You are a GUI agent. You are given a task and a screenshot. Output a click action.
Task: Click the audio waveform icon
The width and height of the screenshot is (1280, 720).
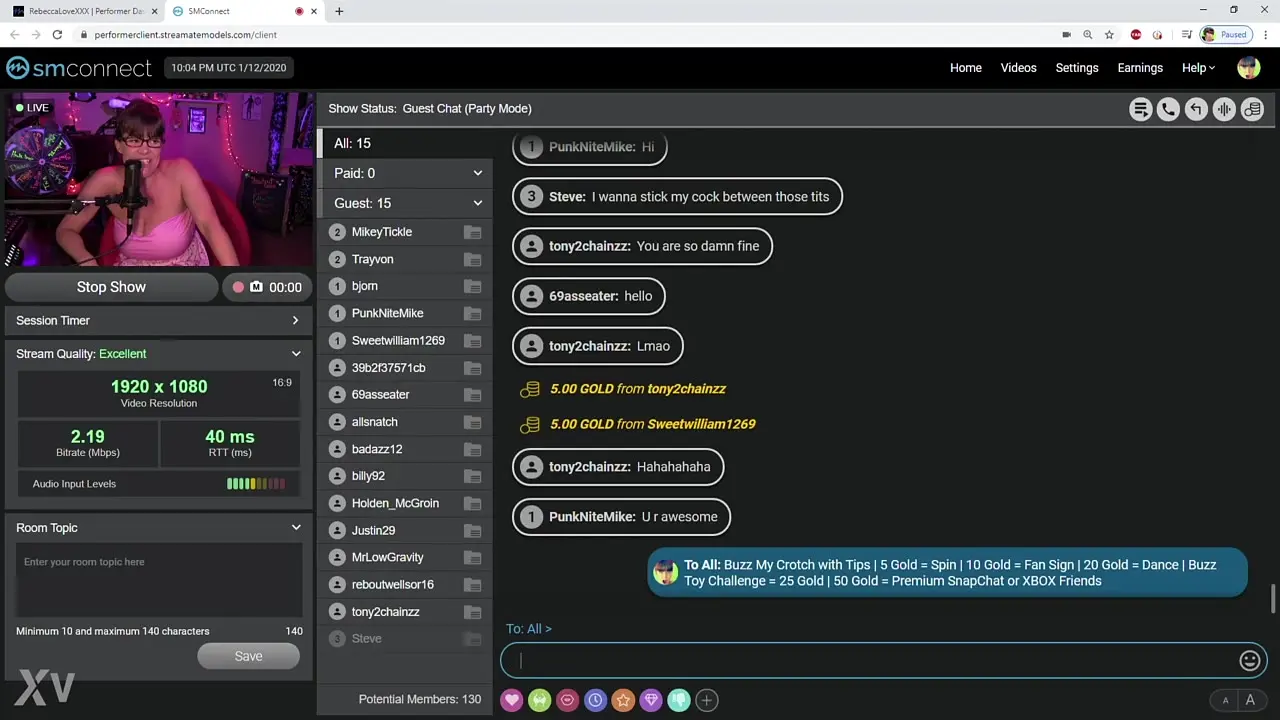point(1224,110)
